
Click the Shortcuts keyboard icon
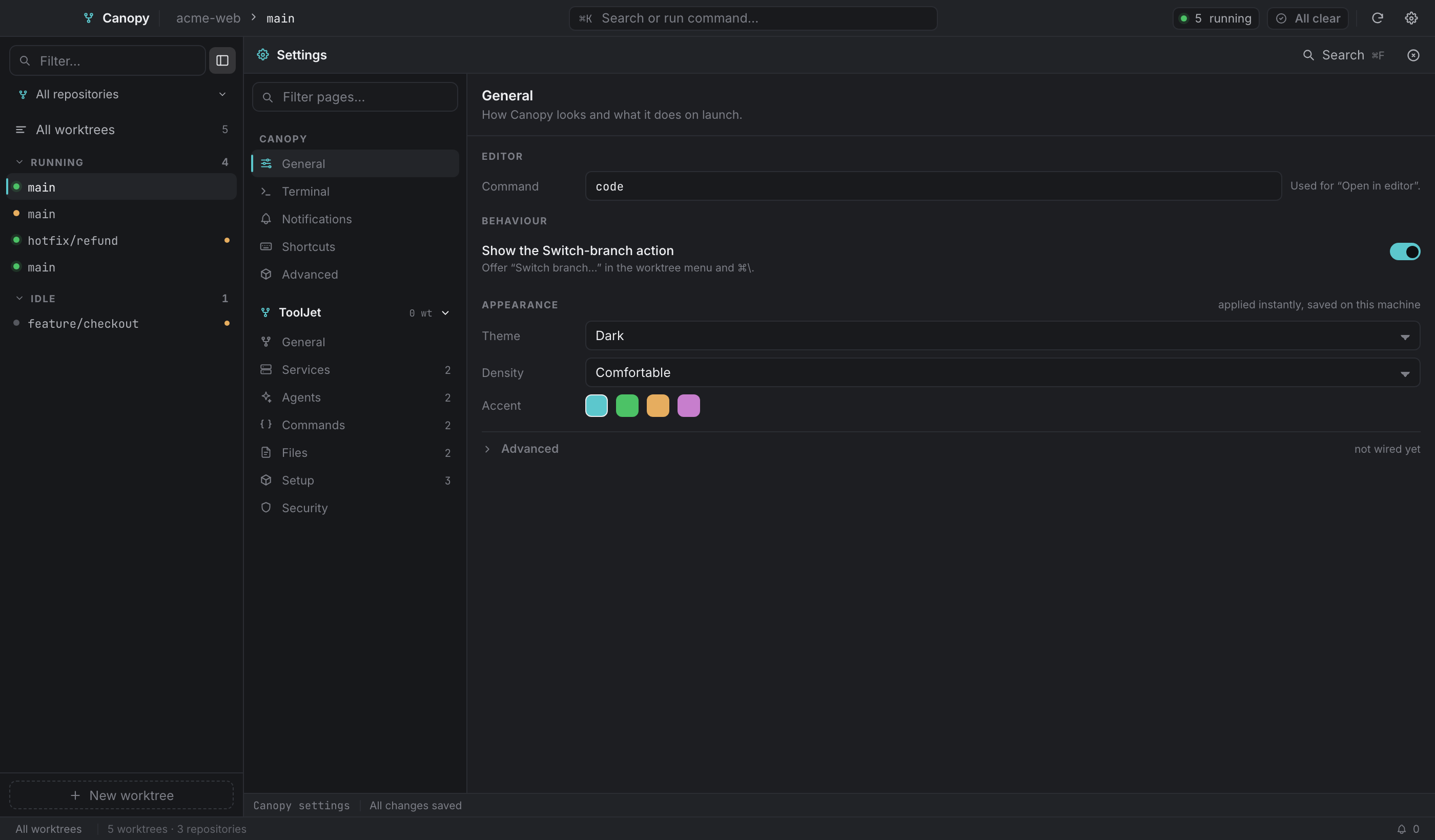(x=266, y=246)
